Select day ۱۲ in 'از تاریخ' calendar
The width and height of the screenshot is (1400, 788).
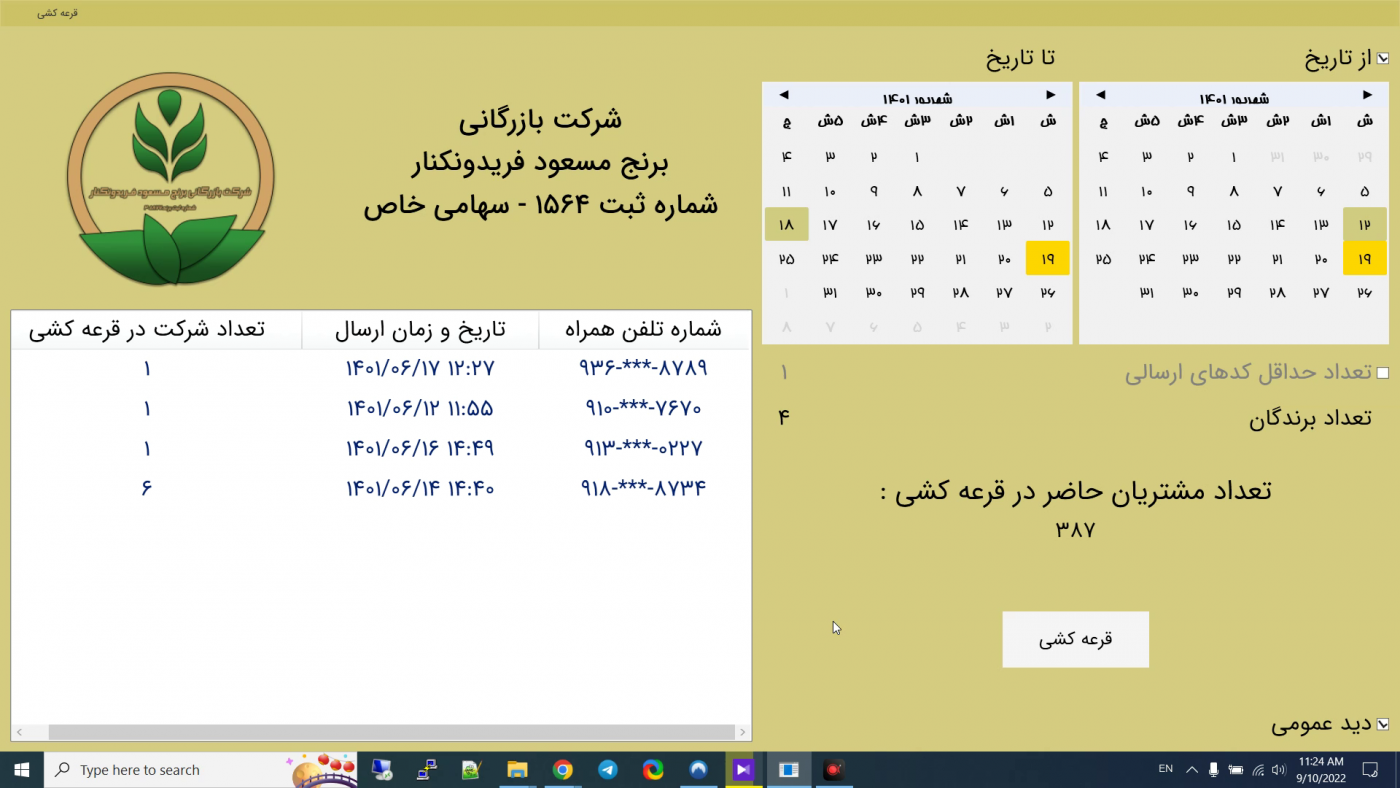[x=1365, y=225]
